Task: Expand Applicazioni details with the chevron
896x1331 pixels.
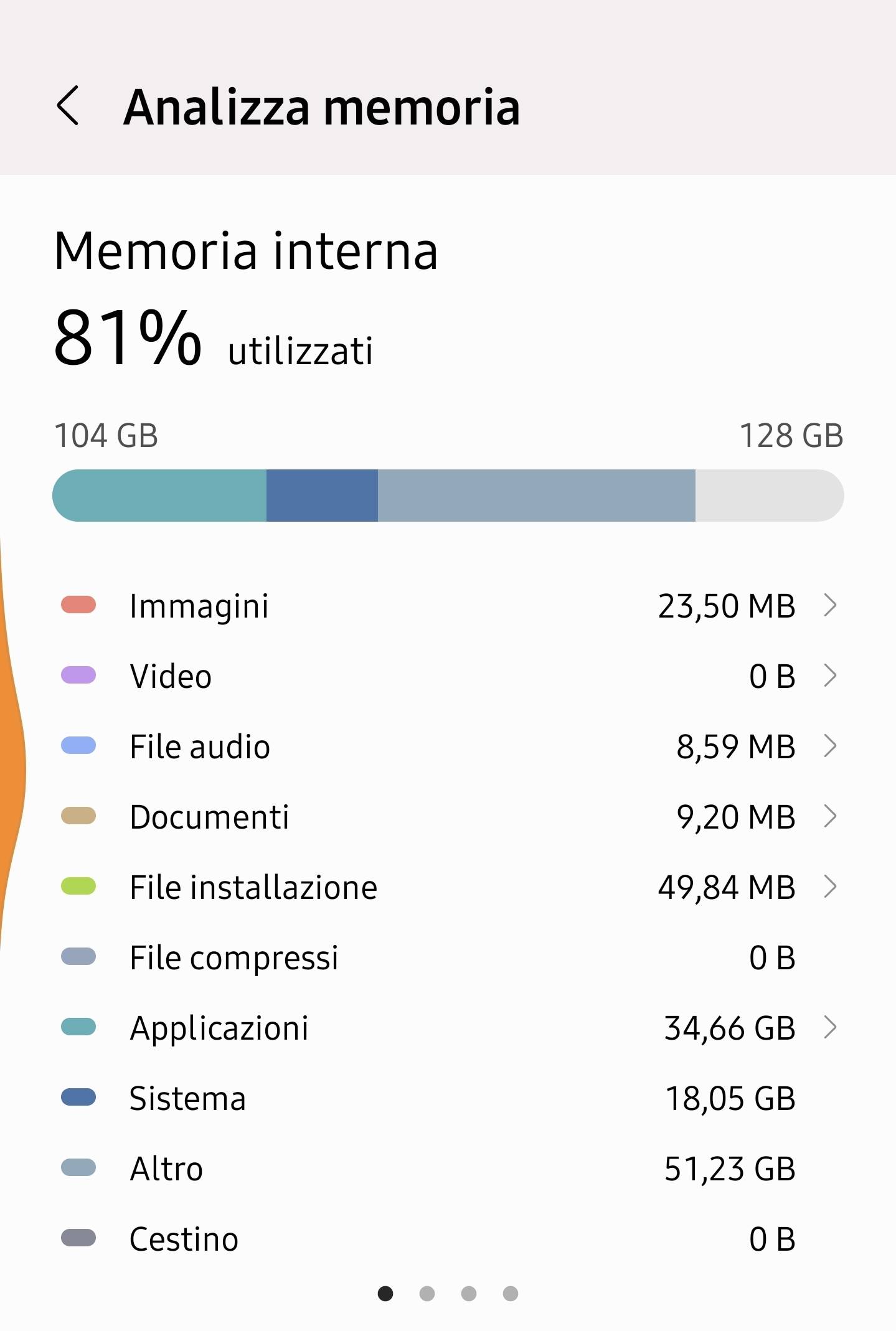Action: (830, 1027)
